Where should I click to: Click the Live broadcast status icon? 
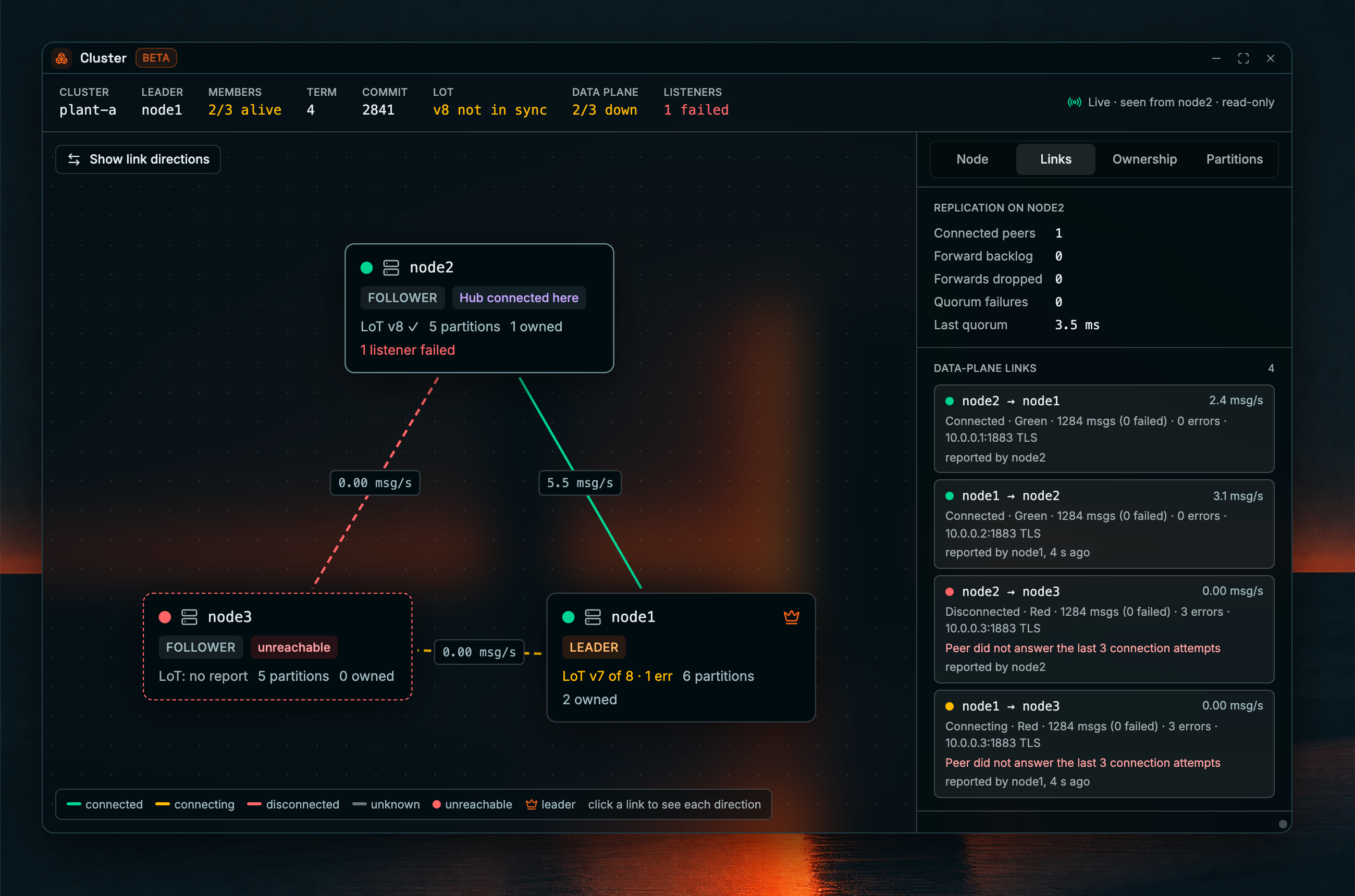click(1074, 102)
